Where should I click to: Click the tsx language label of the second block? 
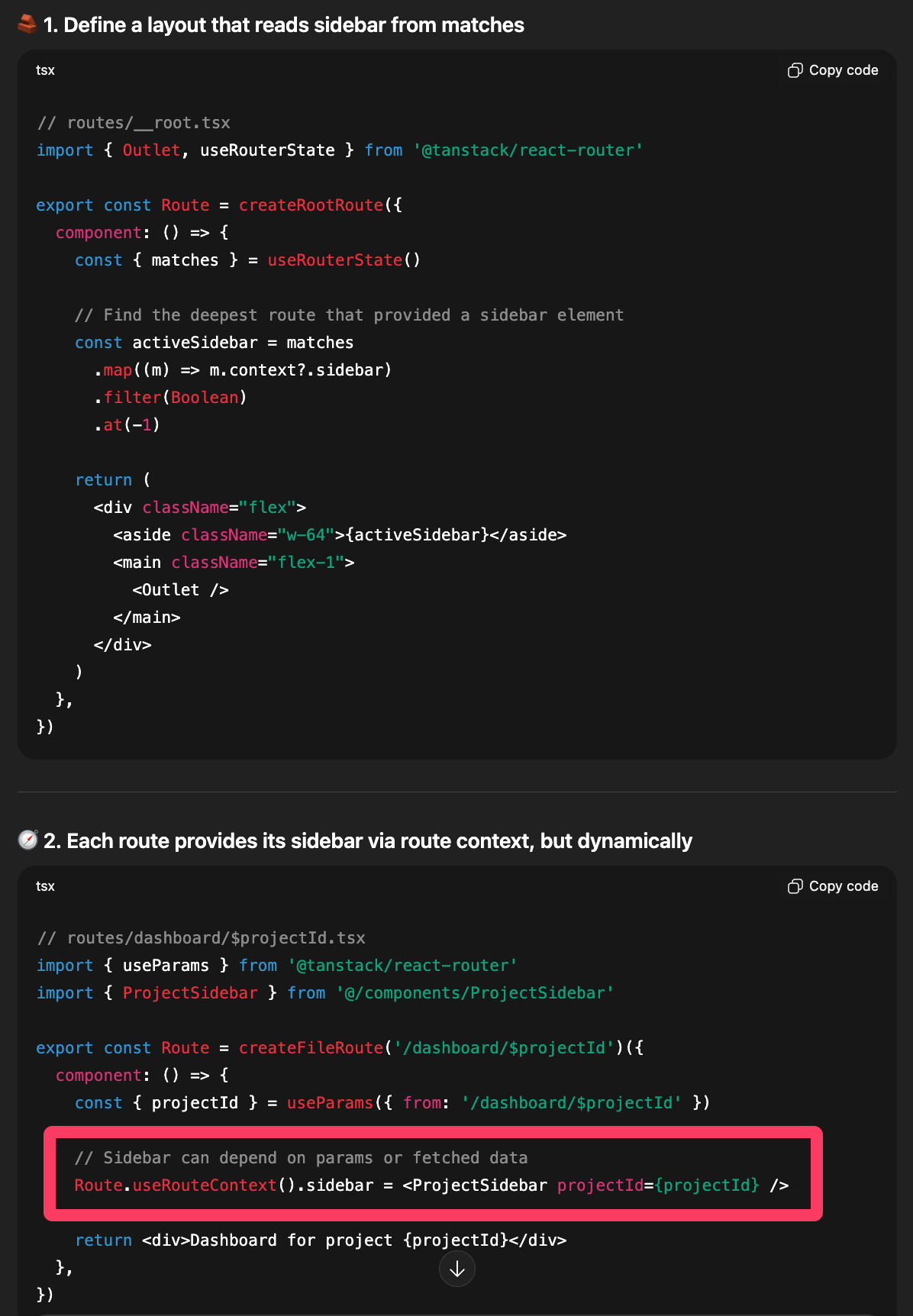tap(45, 886)
